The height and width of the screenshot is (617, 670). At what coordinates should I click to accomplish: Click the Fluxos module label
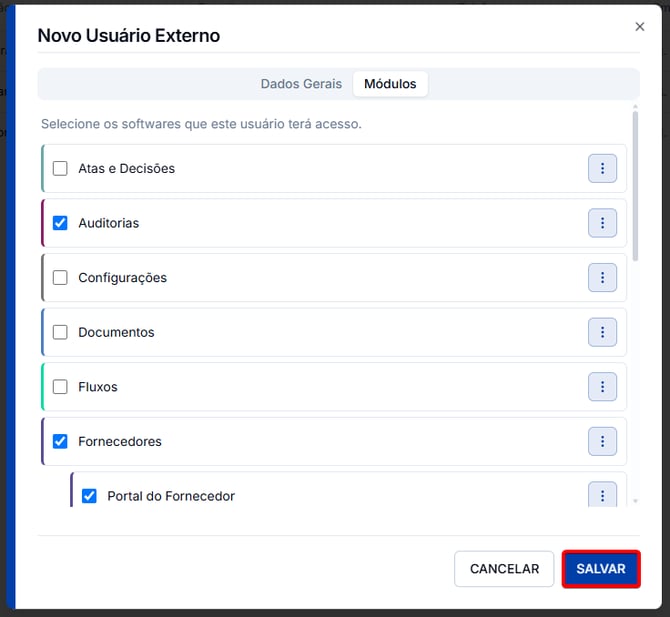pos(97,387)
